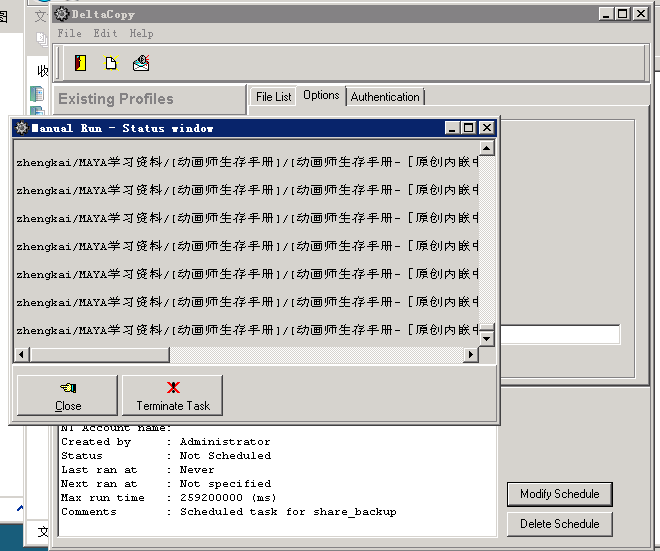Click the email notification toolbar icon
Screen dimensions: 660x551
(x=141, y=63)
